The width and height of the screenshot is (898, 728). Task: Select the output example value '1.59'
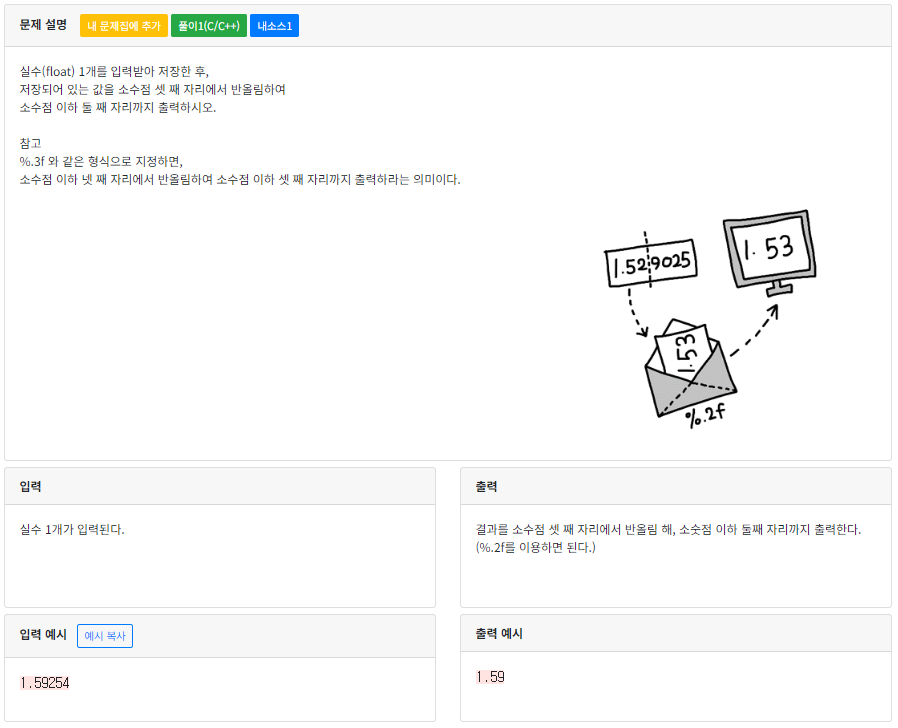tap(489, 676)
